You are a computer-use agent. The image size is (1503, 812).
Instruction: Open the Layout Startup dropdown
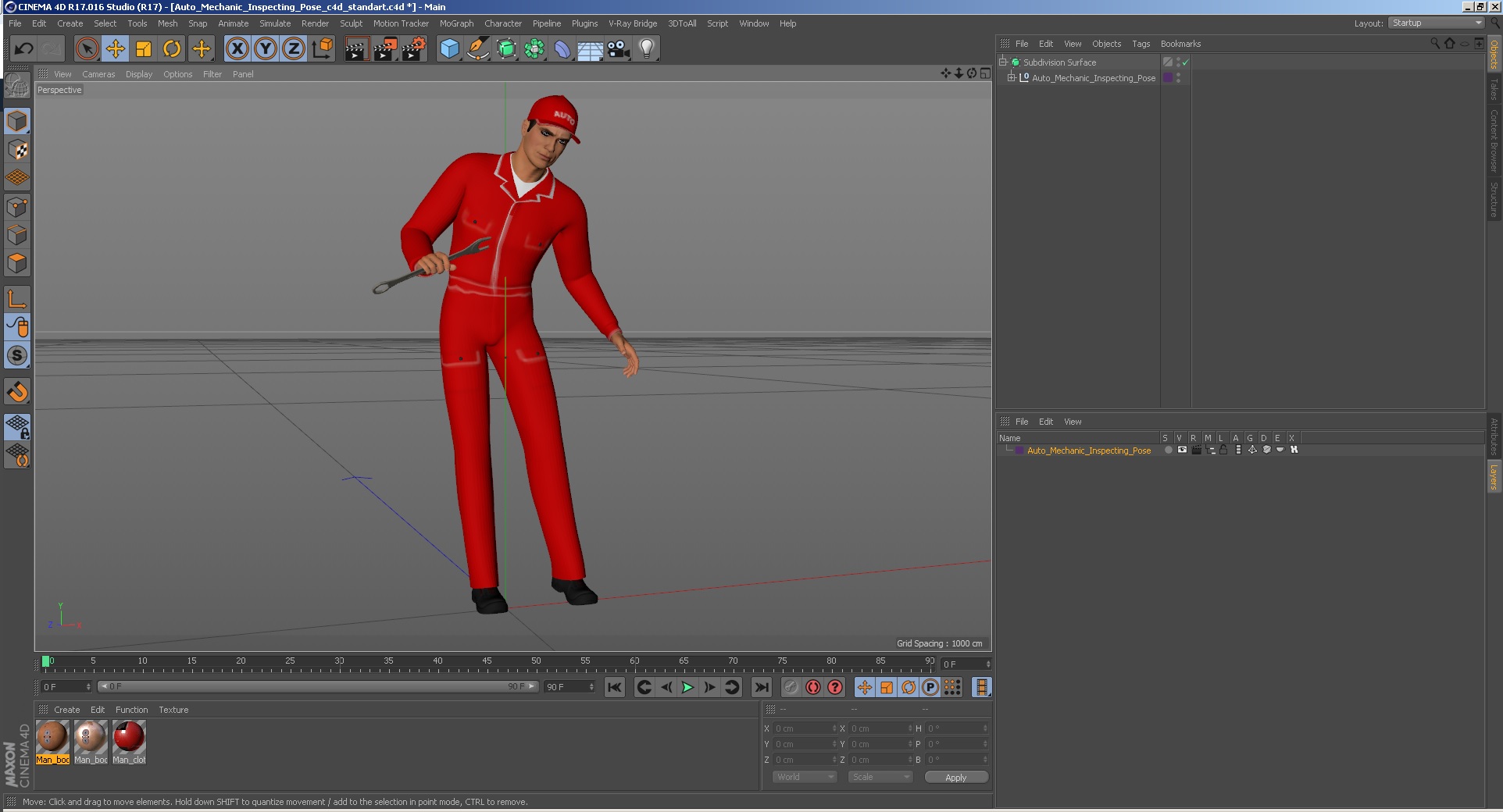pyautogui.click(x=1437, y=23)
